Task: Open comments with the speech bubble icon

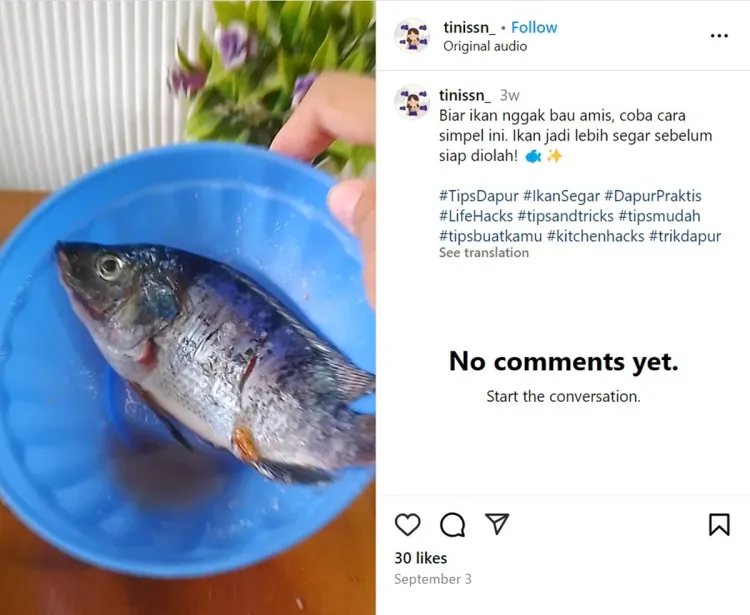Action: [x=452, y=524]
